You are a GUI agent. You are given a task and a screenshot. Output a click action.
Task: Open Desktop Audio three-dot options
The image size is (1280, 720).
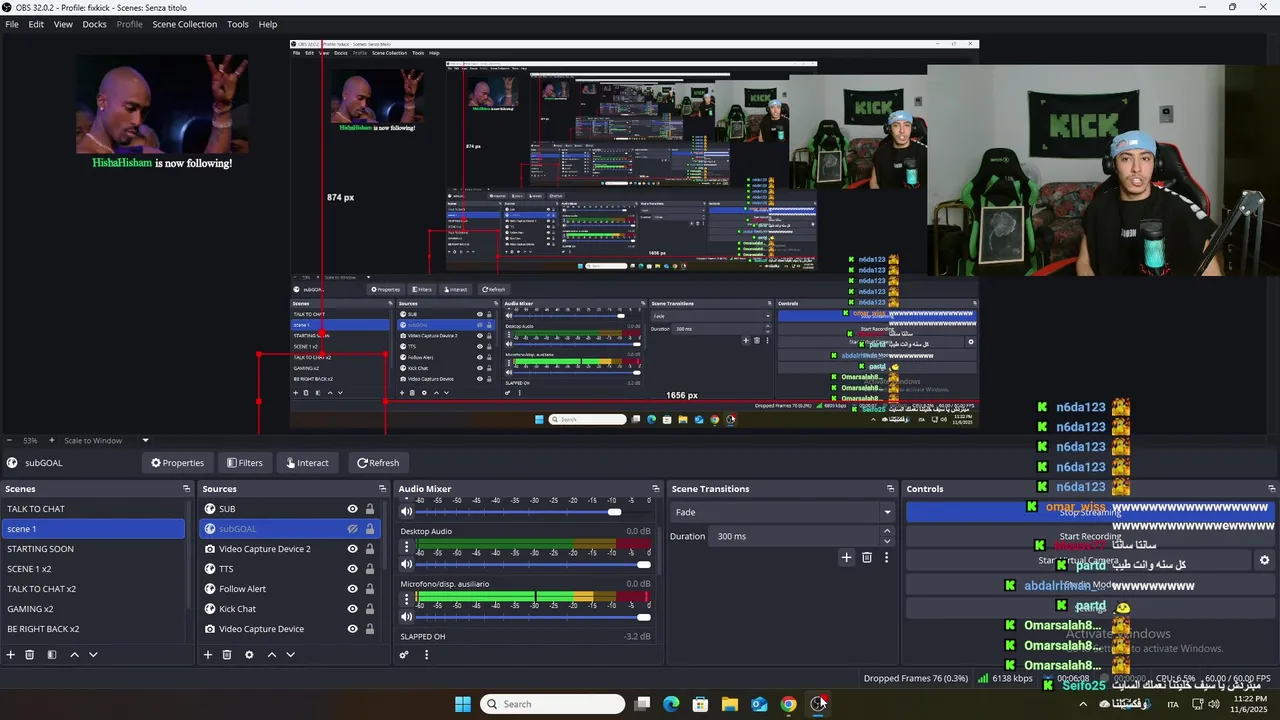(406, 548)
